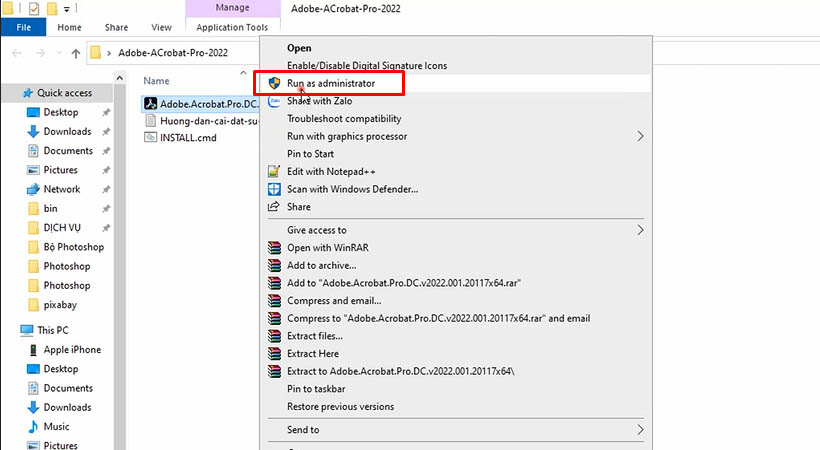The height and width of the screenshot is (450, 820).
Task: Click the Share arrow icon in context menu
Action: click(x=274, y=207)
